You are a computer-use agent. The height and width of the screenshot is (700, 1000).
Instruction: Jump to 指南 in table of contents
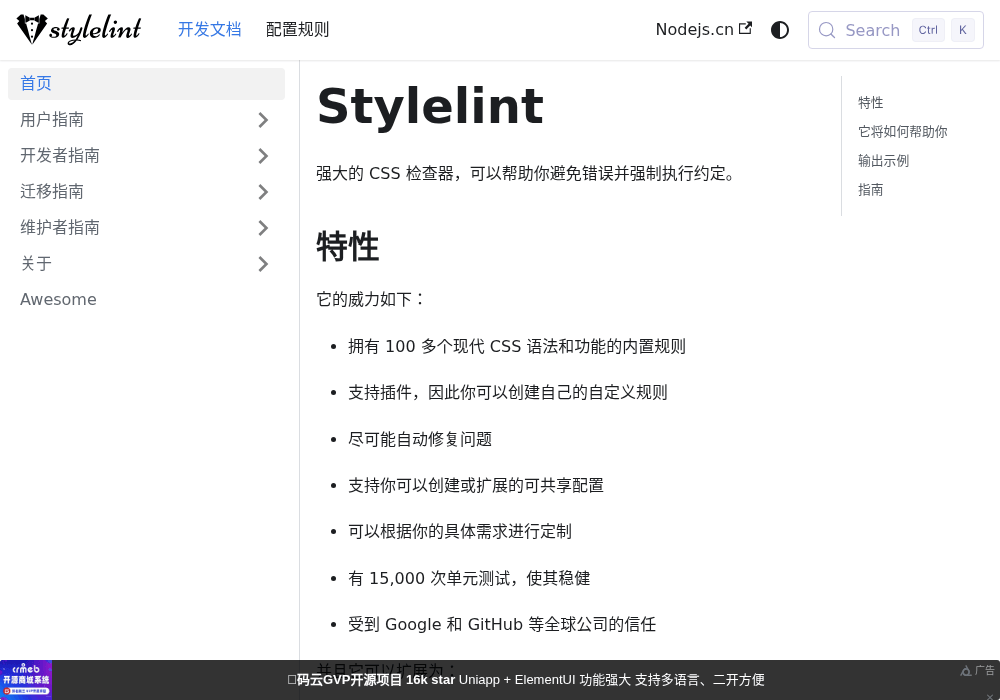871,190
